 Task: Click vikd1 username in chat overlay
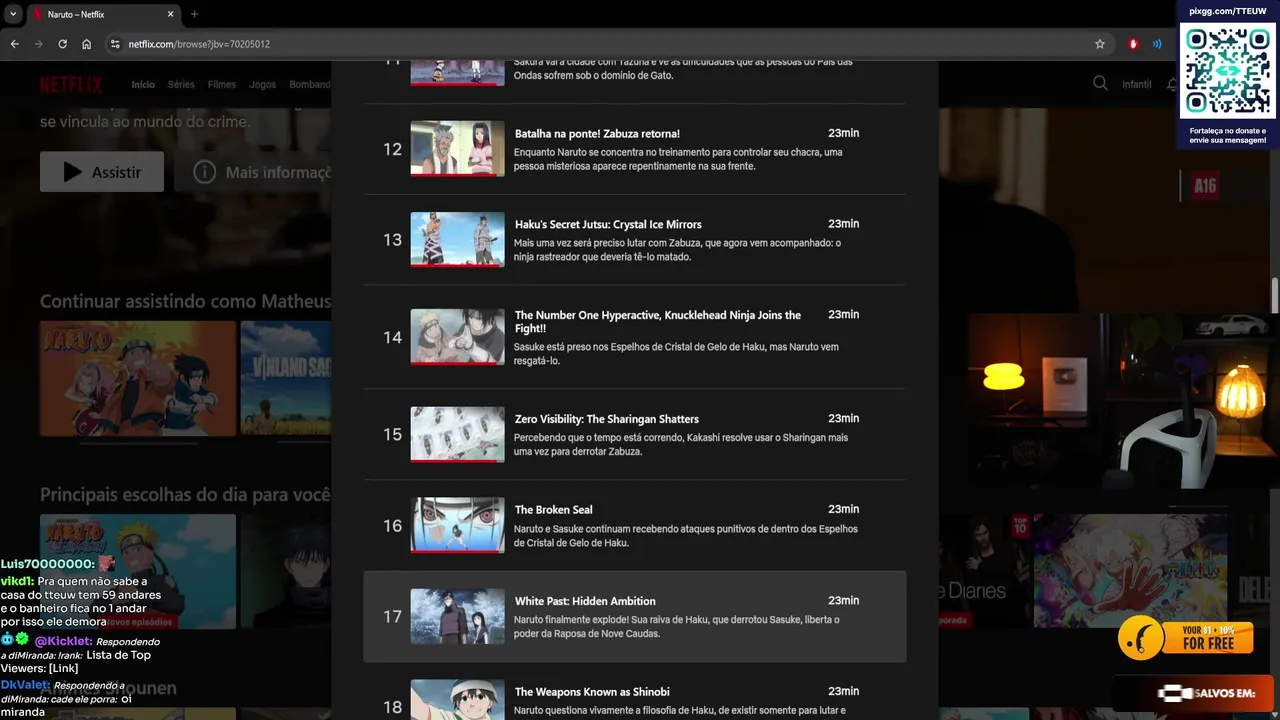tap(18, 581)
